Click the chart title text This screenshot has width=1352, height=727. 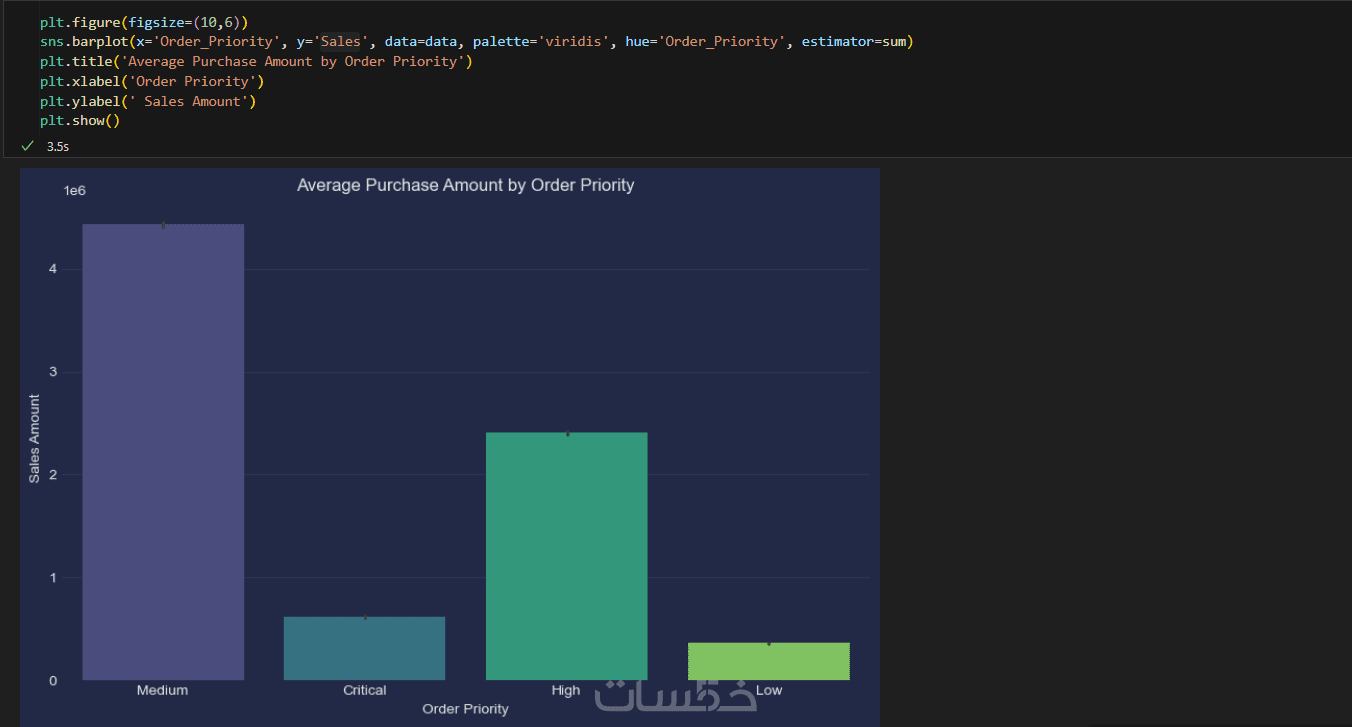(x=465, y=186)
